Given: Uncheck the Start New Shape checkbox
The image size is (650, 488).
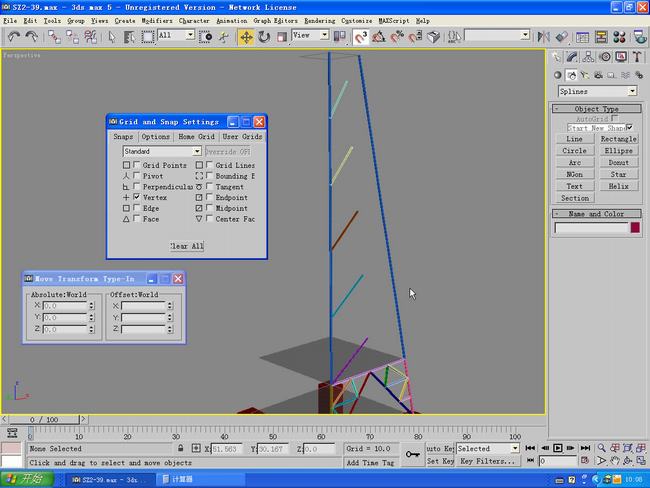Looking at the screenshot, I should 630,127.
